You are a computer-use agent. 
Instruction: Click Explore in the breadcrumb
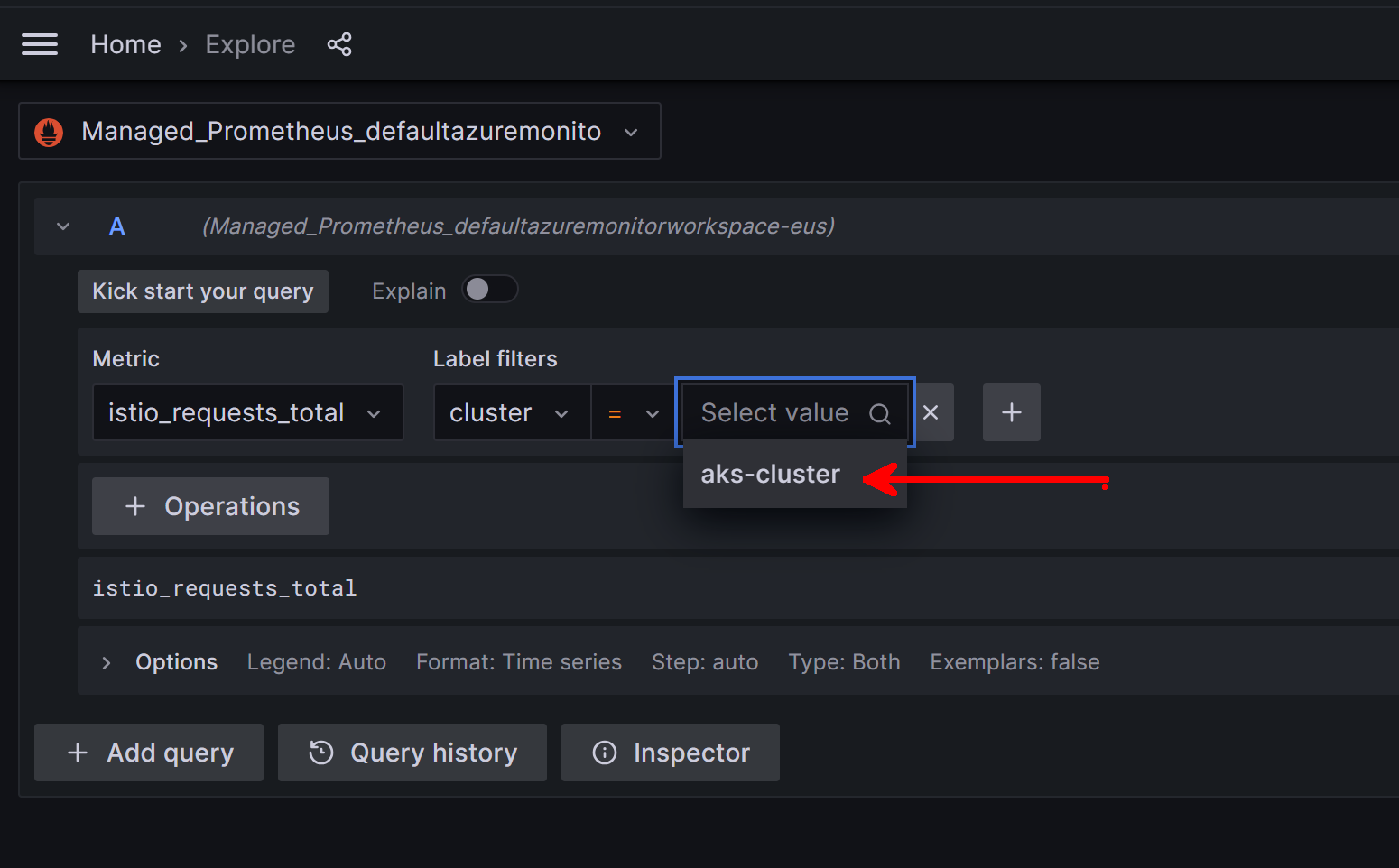click(250, 44)
